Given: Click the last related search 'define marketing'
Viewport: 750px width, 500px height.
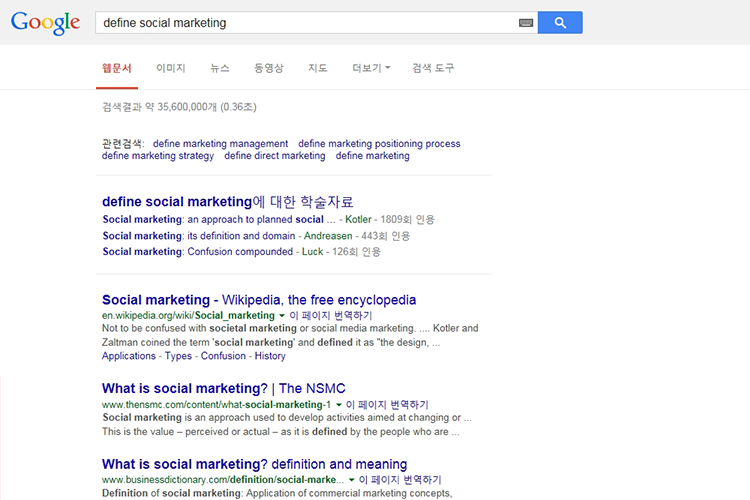Looking at the screenshot, I should pyautogui.click(x=373, y=156).
